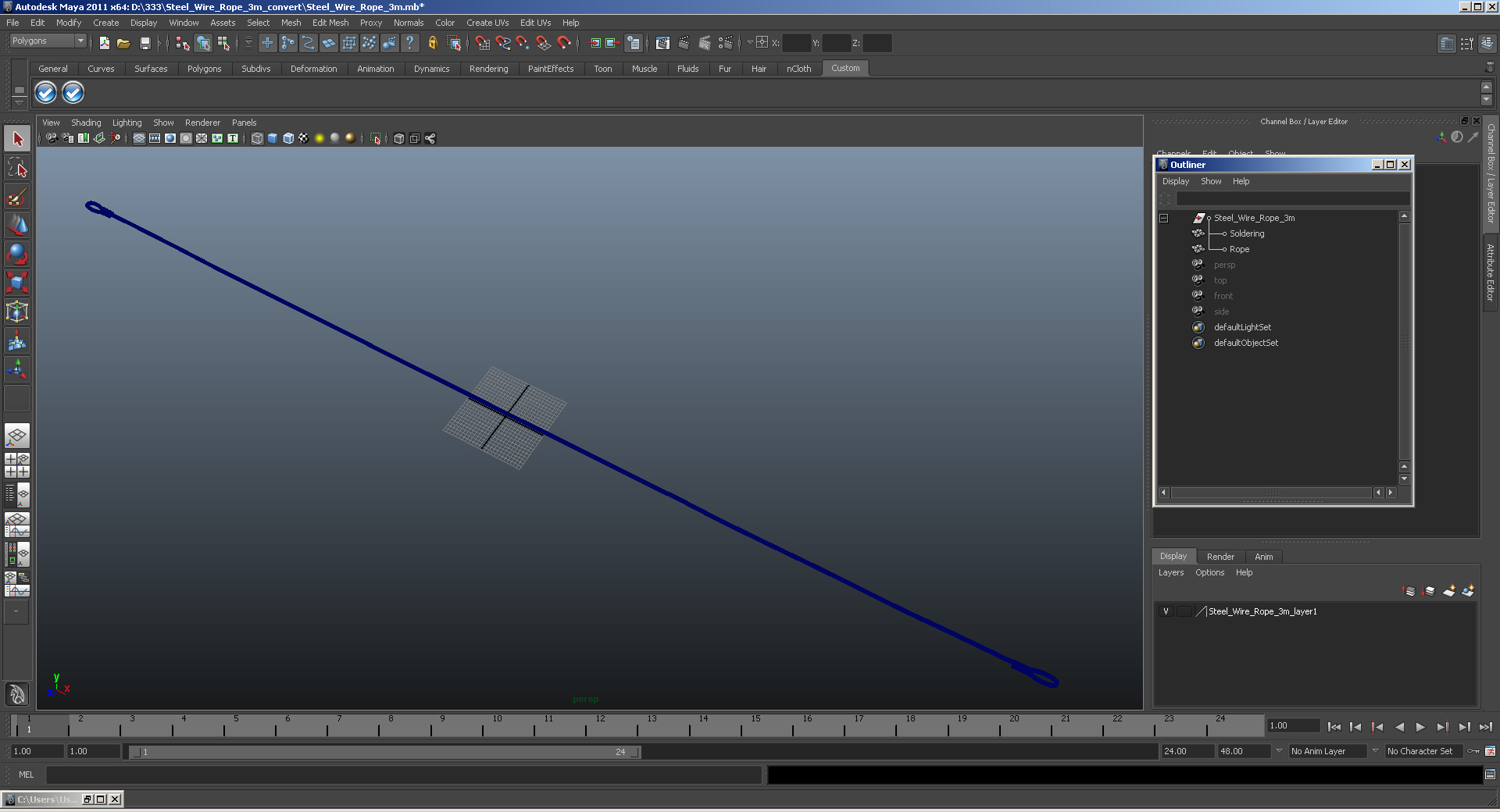Select the Rope node in Outliner
Screen dimensions: 1500x812
point(1239,249)
